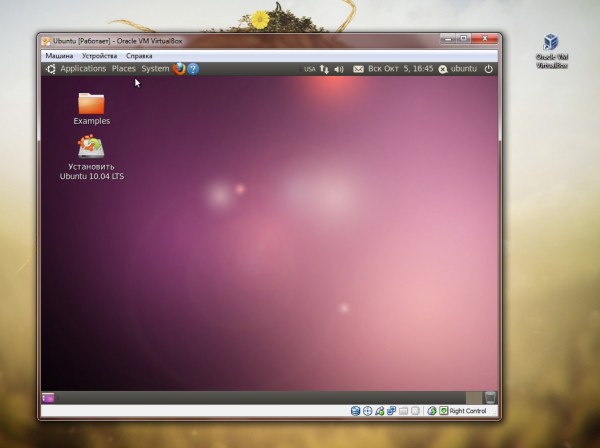This screenshot has height=448, width=600.
Task: Click the USA keyboard layout indicator
Action: [310, 69]
